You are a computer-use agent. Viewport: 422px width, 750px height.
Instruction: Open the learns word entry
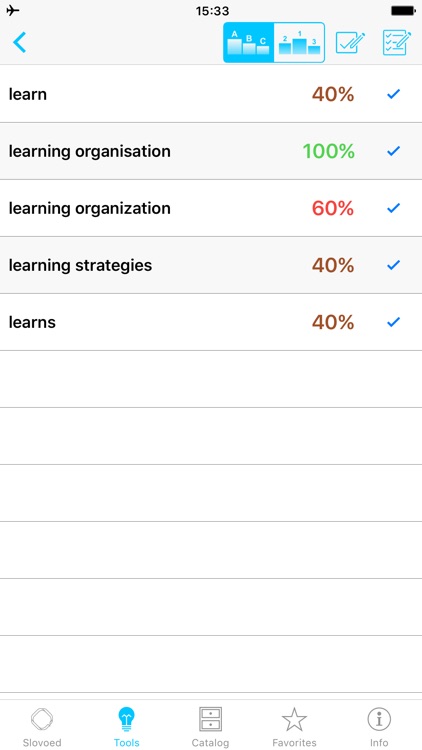click(x=32, y=322)
